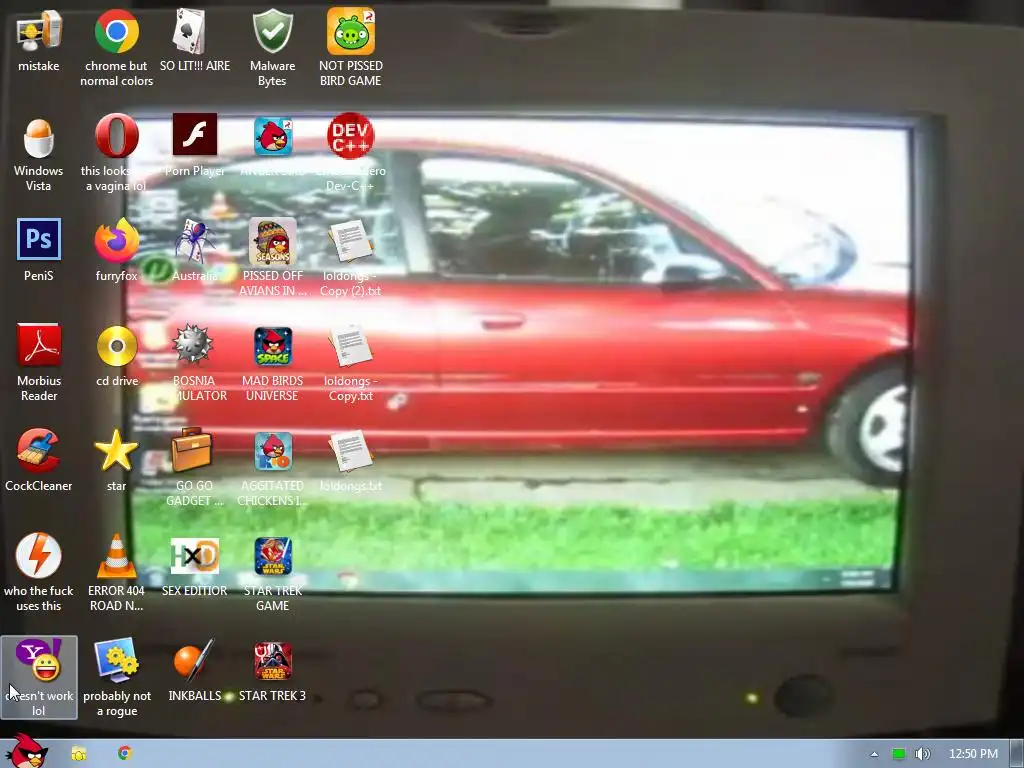Select the yellow 'star' icon

click(x=116, y=451)
